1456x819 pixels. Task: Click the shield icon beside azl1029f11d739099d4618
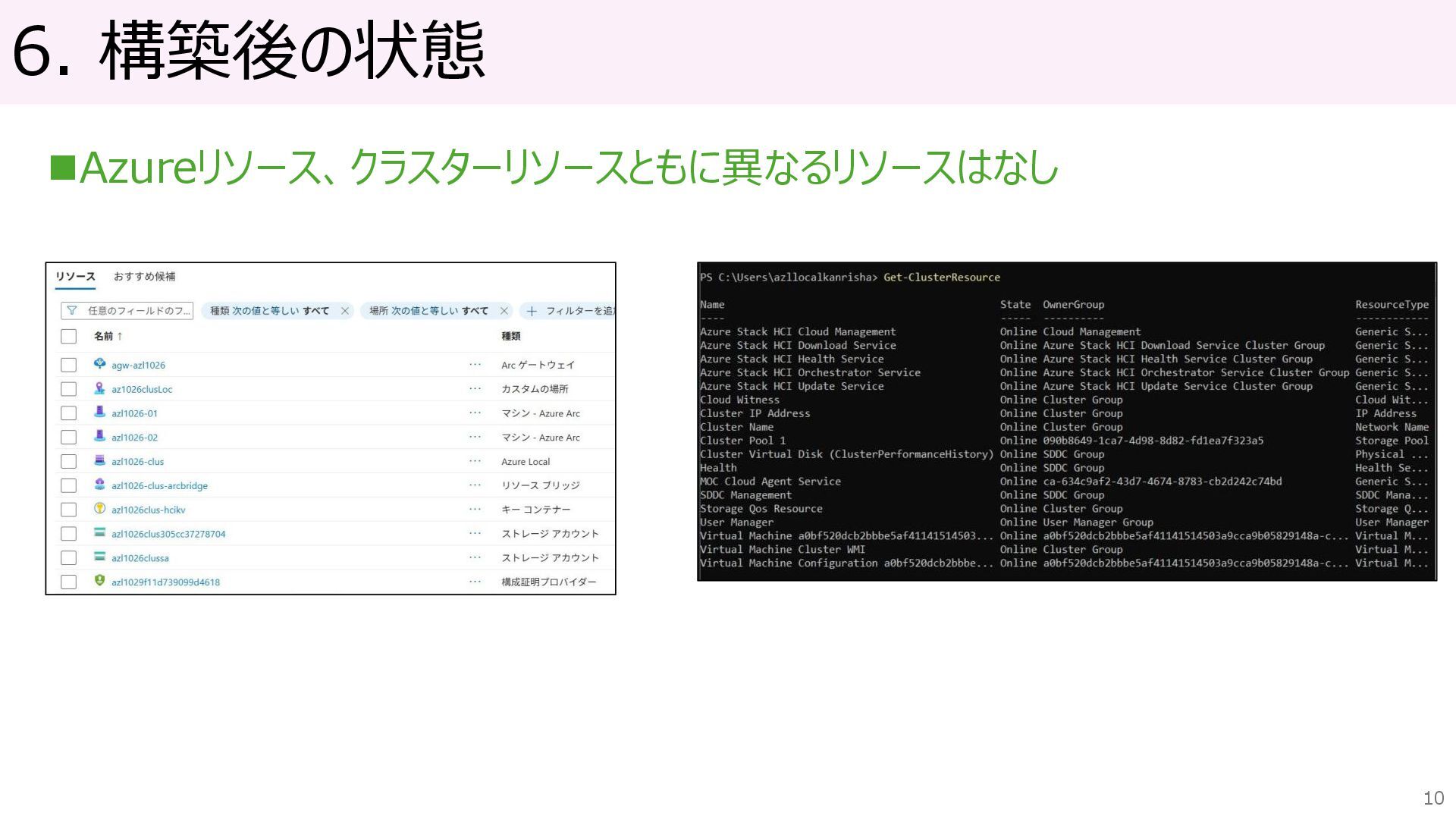coord(99,581)
